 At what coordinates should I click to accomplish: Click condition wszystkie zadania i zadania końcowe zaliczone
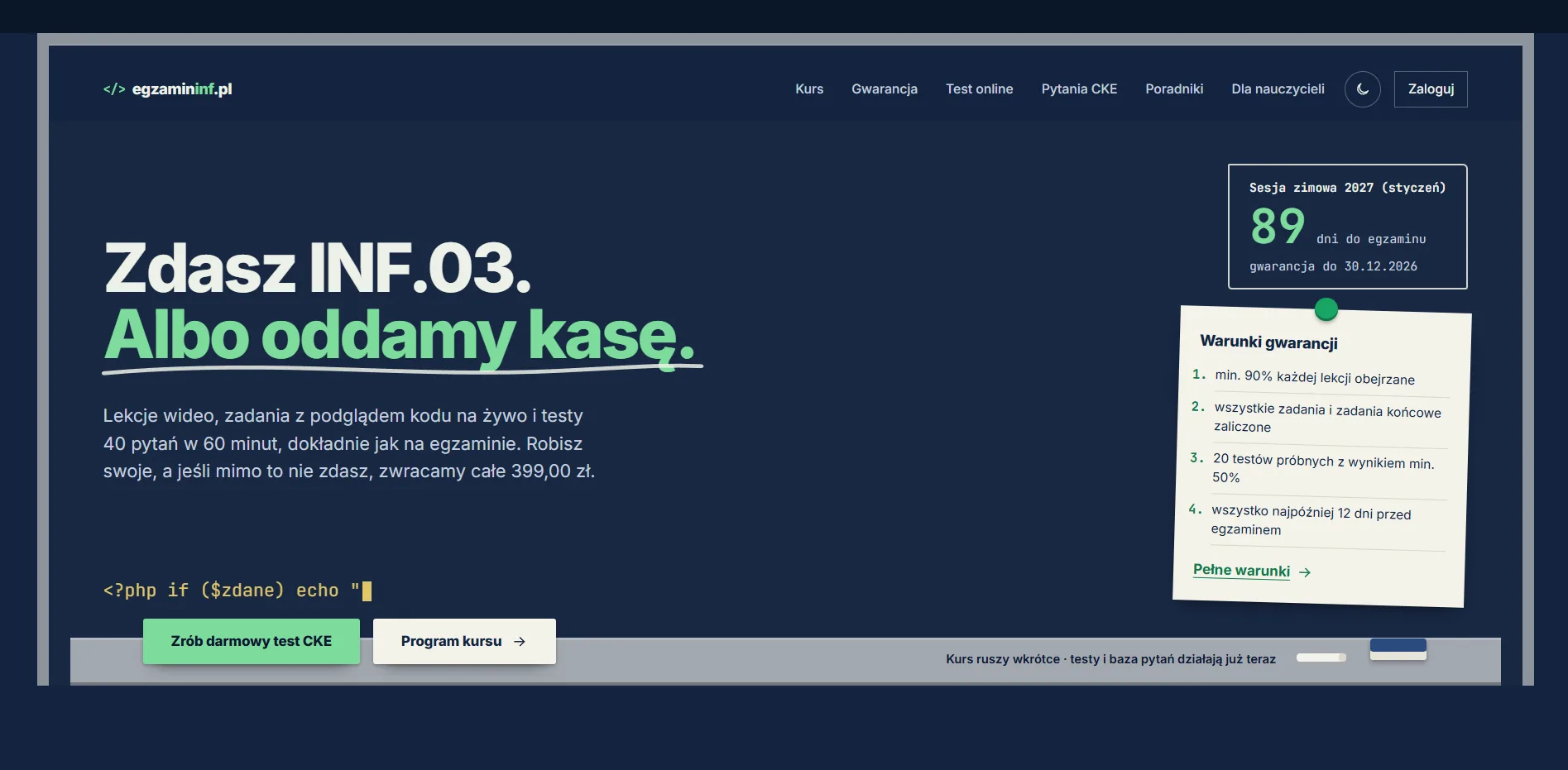(x=1327, y=418)
